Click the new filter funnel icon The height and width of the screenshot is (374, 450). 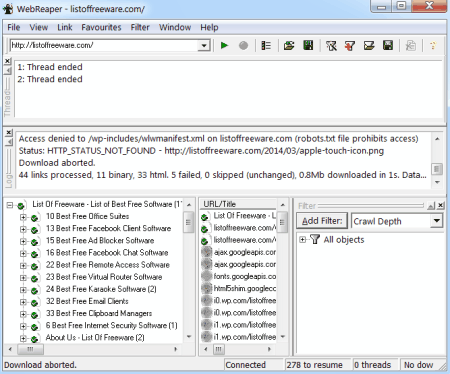tap(331, 45)
